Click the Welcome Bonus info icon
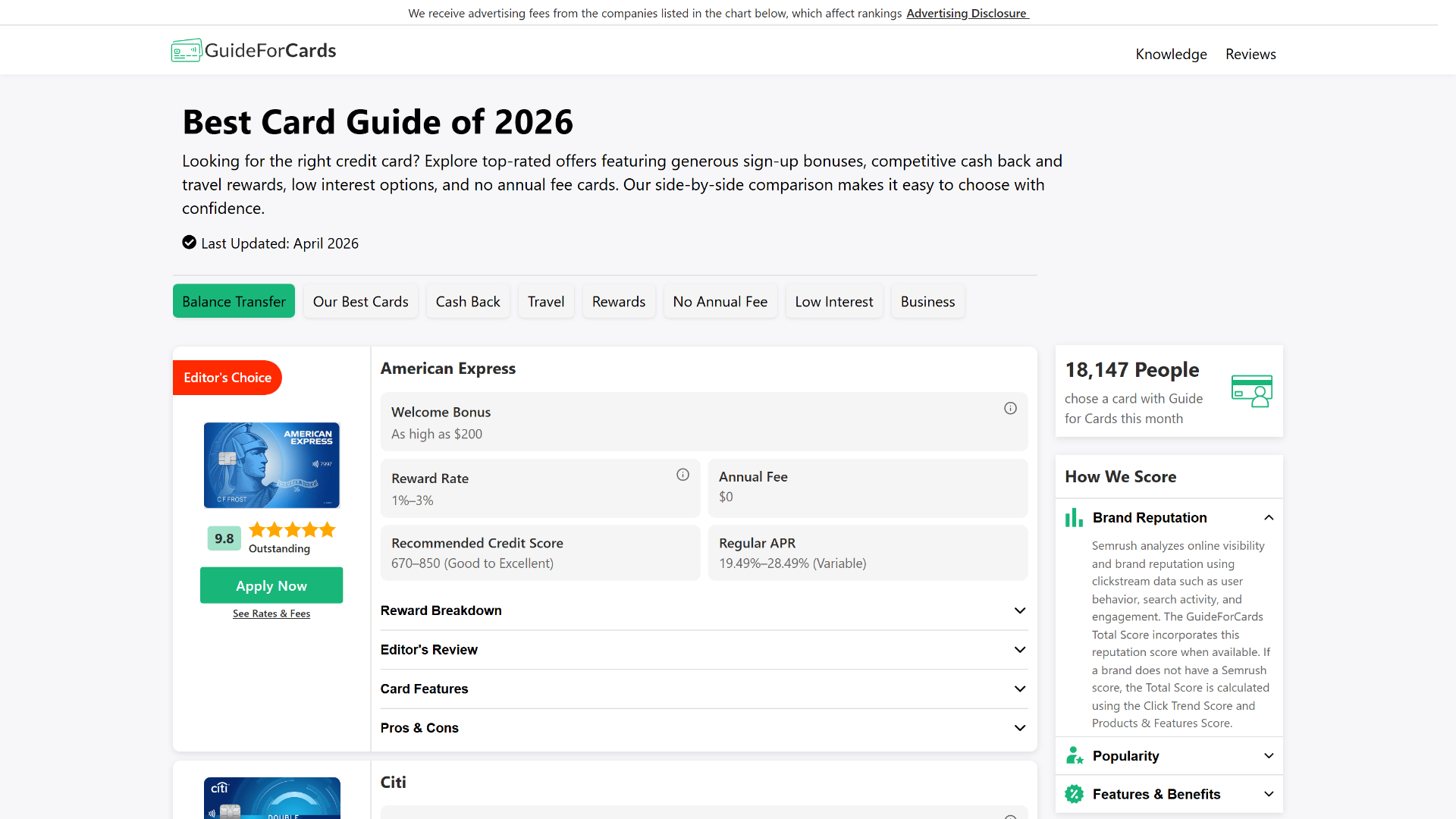The height and width of the screenshot is (819, 1456). click(1010, 409)
